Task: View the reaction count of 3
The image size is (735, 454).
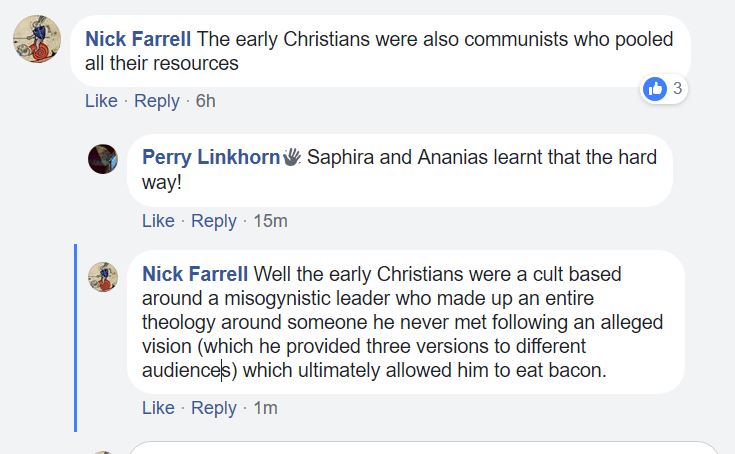Action: (x=677, y=89)
